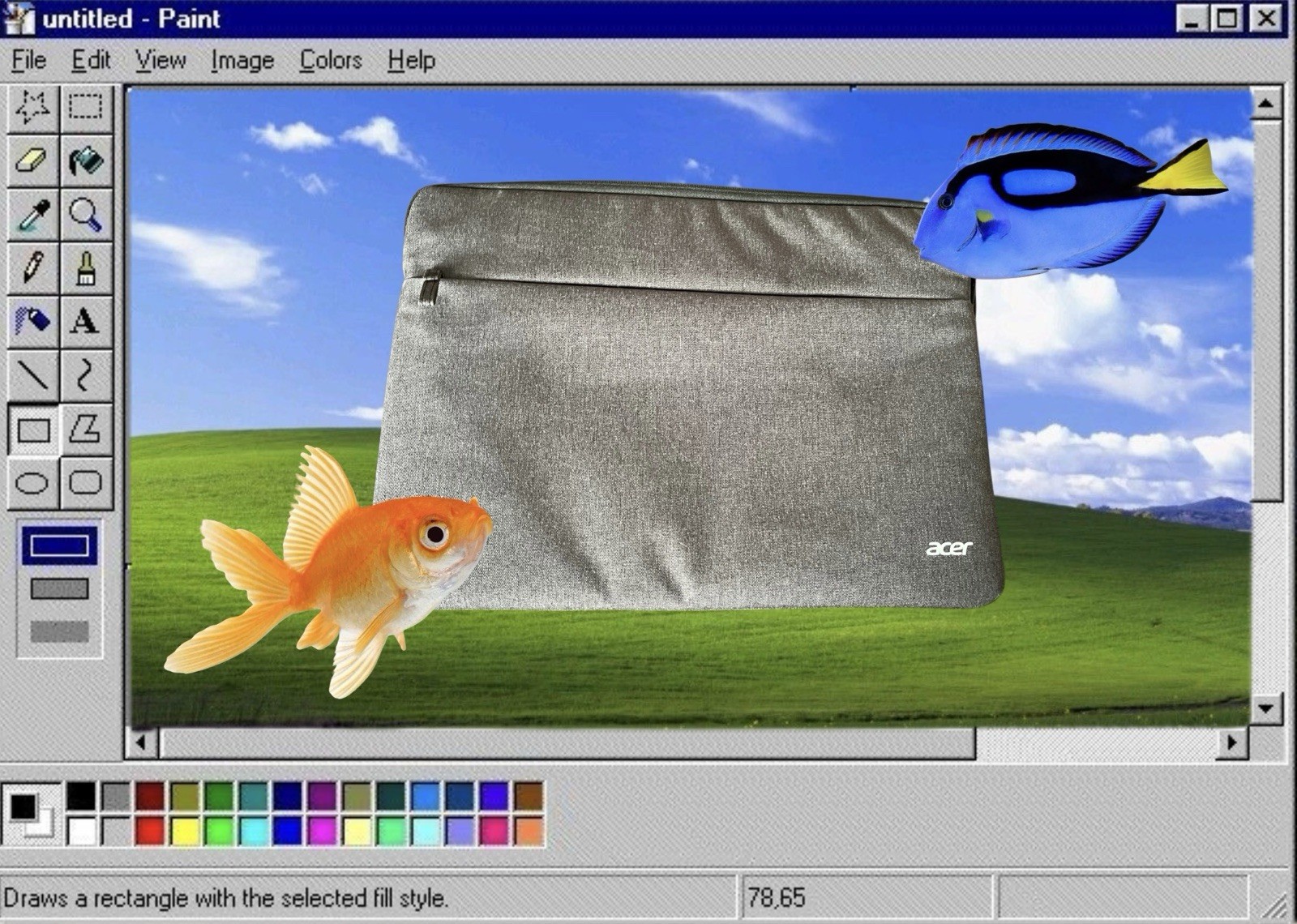Click the vertical scrollbar thumb

[x=1265, y=310]
